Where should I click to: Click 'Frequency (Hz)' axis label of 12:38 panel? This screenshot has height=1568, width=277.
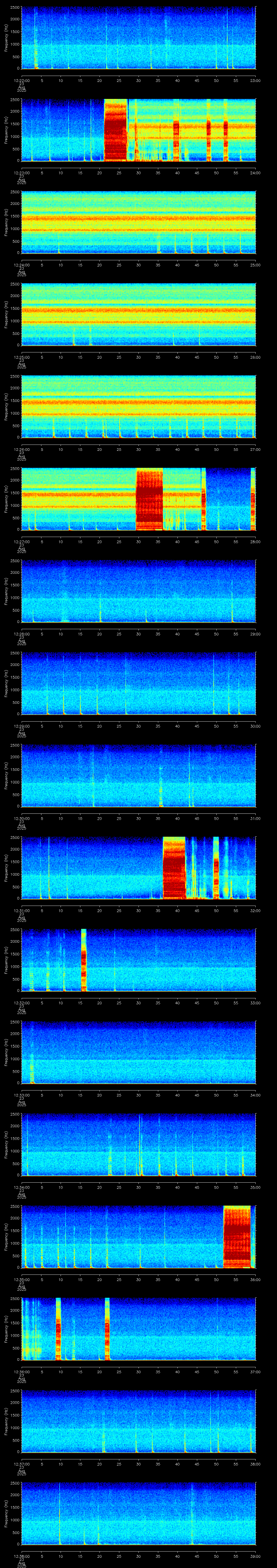pyautogui.click(x=6, y=1513)
